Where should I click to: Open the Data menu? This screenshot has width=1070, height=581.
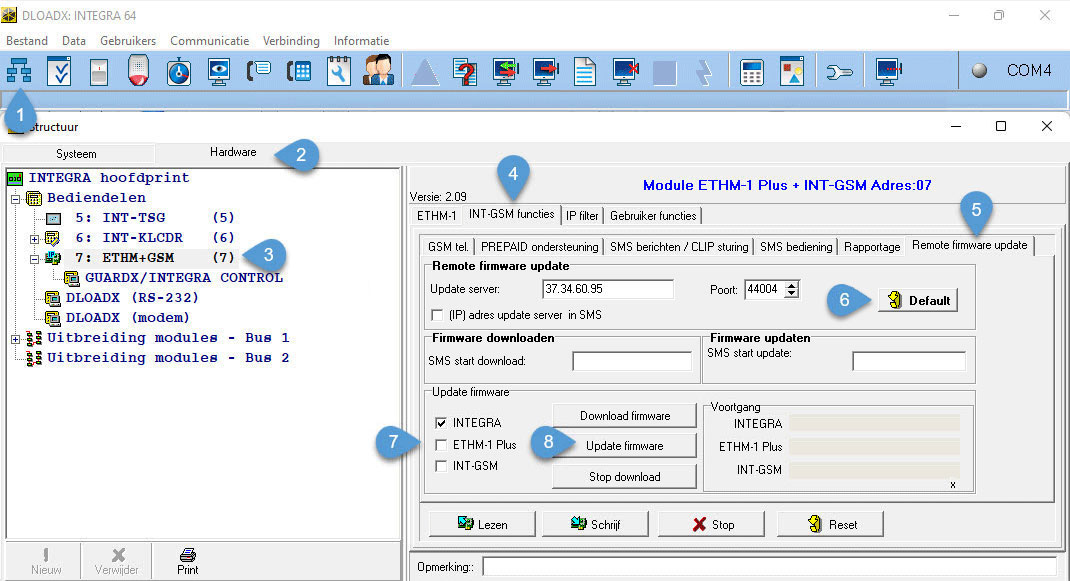[x=74, y=41]
